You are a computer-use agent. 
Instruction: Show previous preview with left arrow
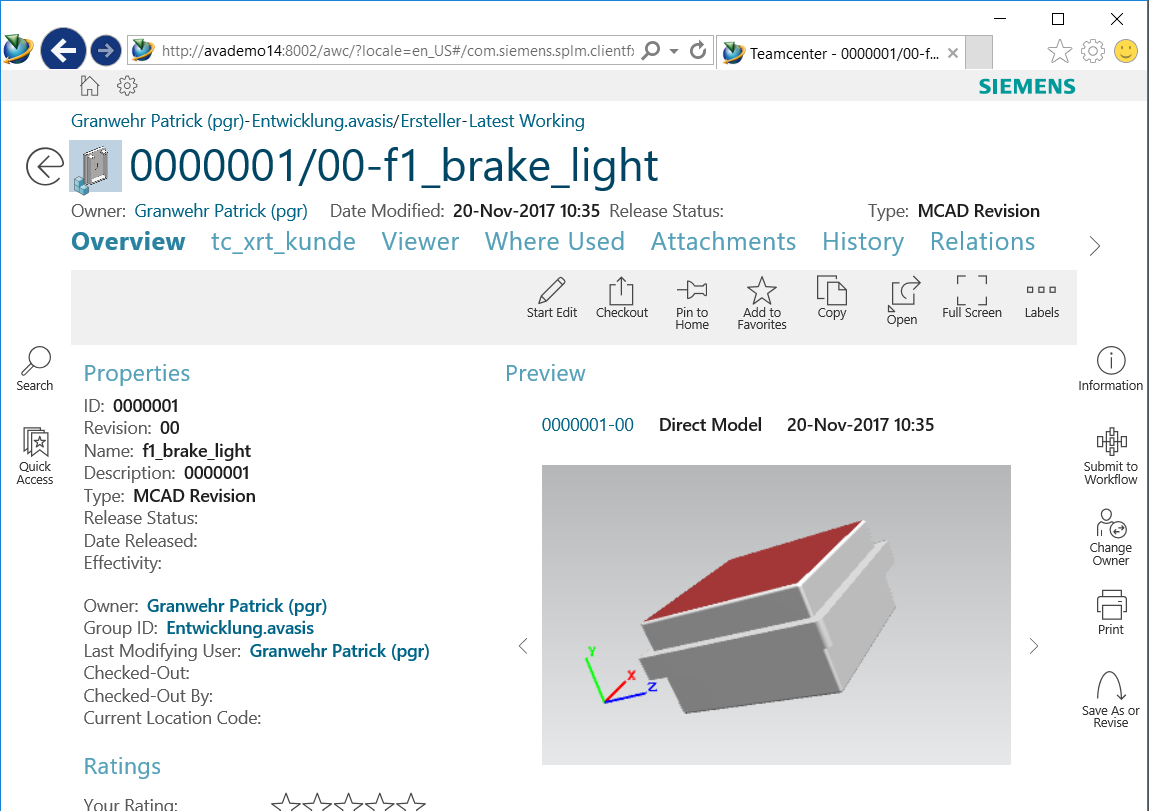click(x=523, y=646)
